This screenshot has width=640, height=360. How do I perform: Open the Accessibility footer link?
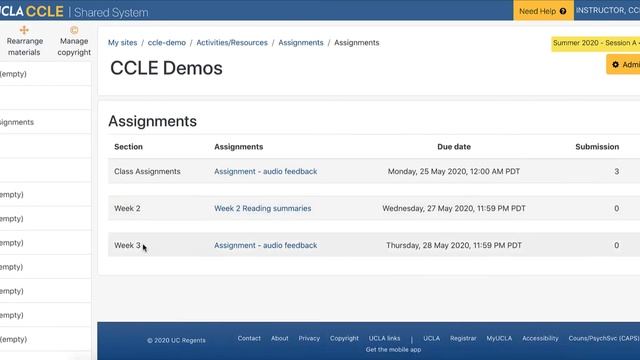click(x=540, y=338)
